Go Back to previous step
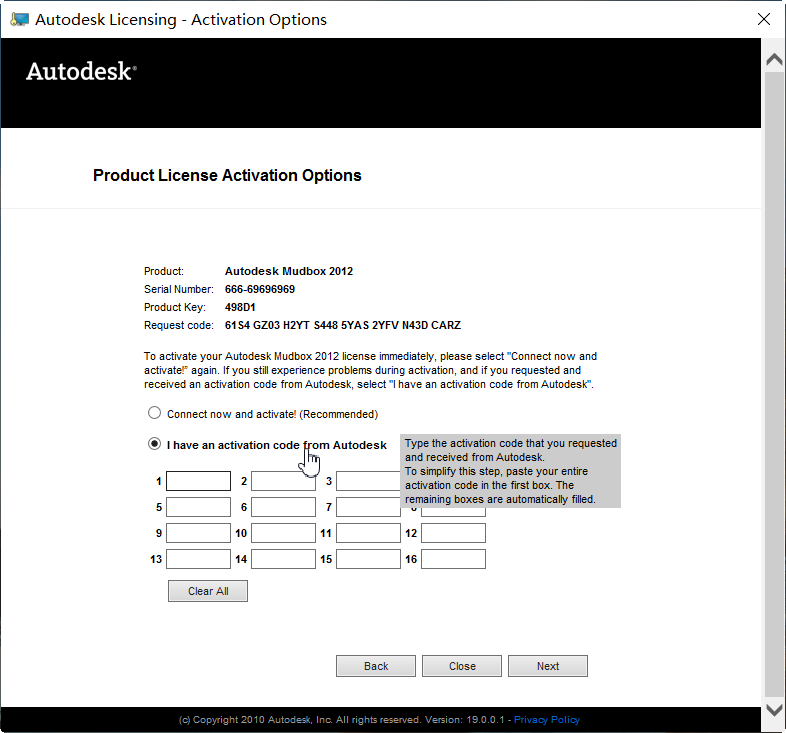 (x=376, y=666)
